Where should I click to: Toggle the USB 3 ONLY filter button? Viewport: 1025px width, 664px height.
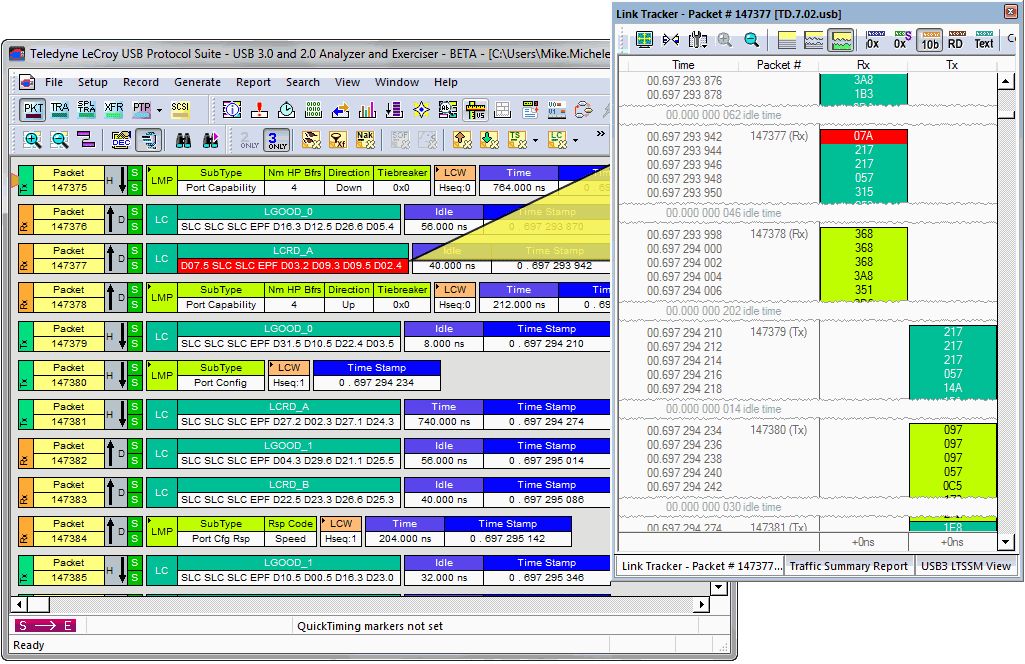tap(276, 140)
